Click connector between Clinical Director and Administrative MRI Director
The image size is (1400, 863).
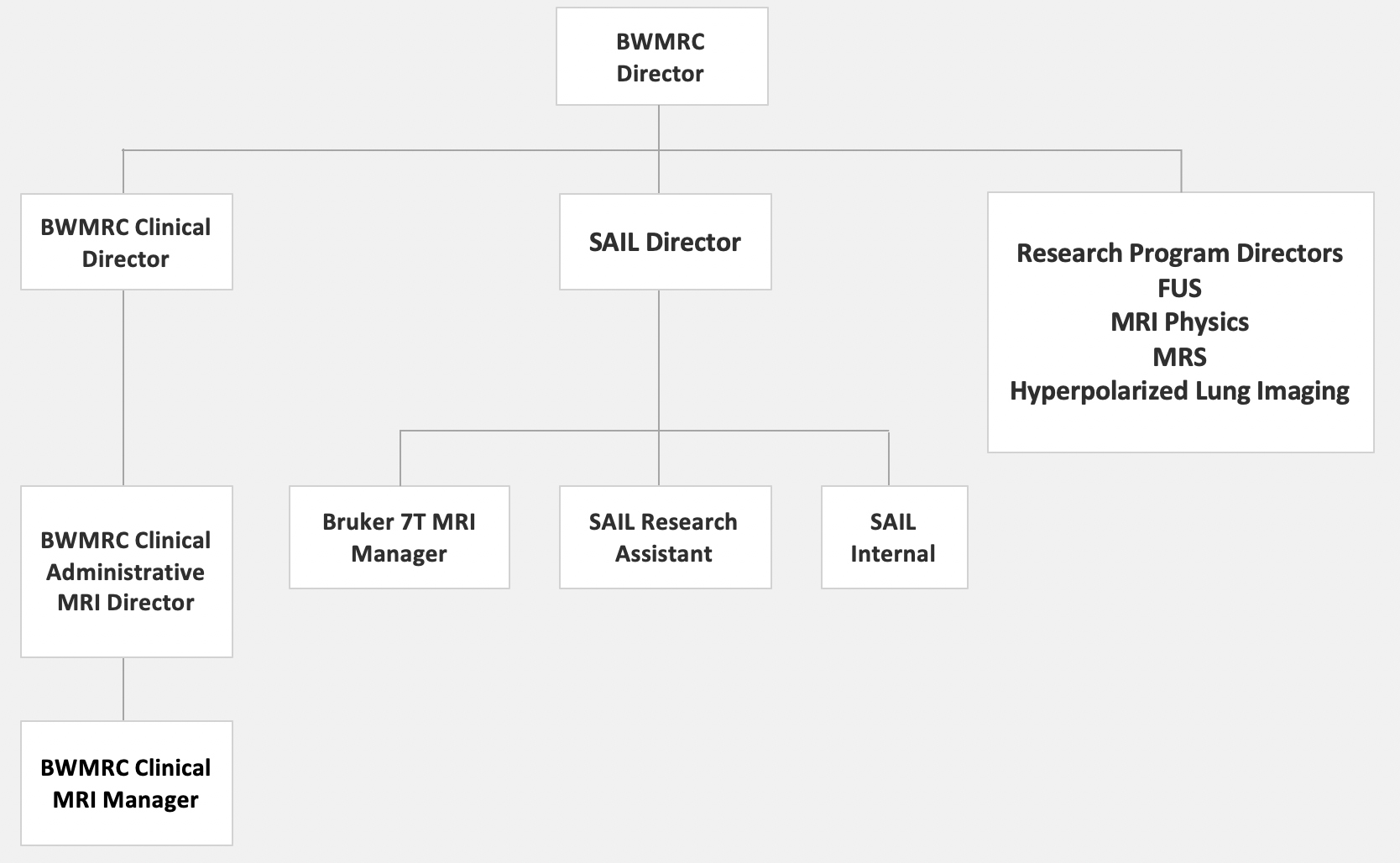pyautogui.click(x=123, y=388)
